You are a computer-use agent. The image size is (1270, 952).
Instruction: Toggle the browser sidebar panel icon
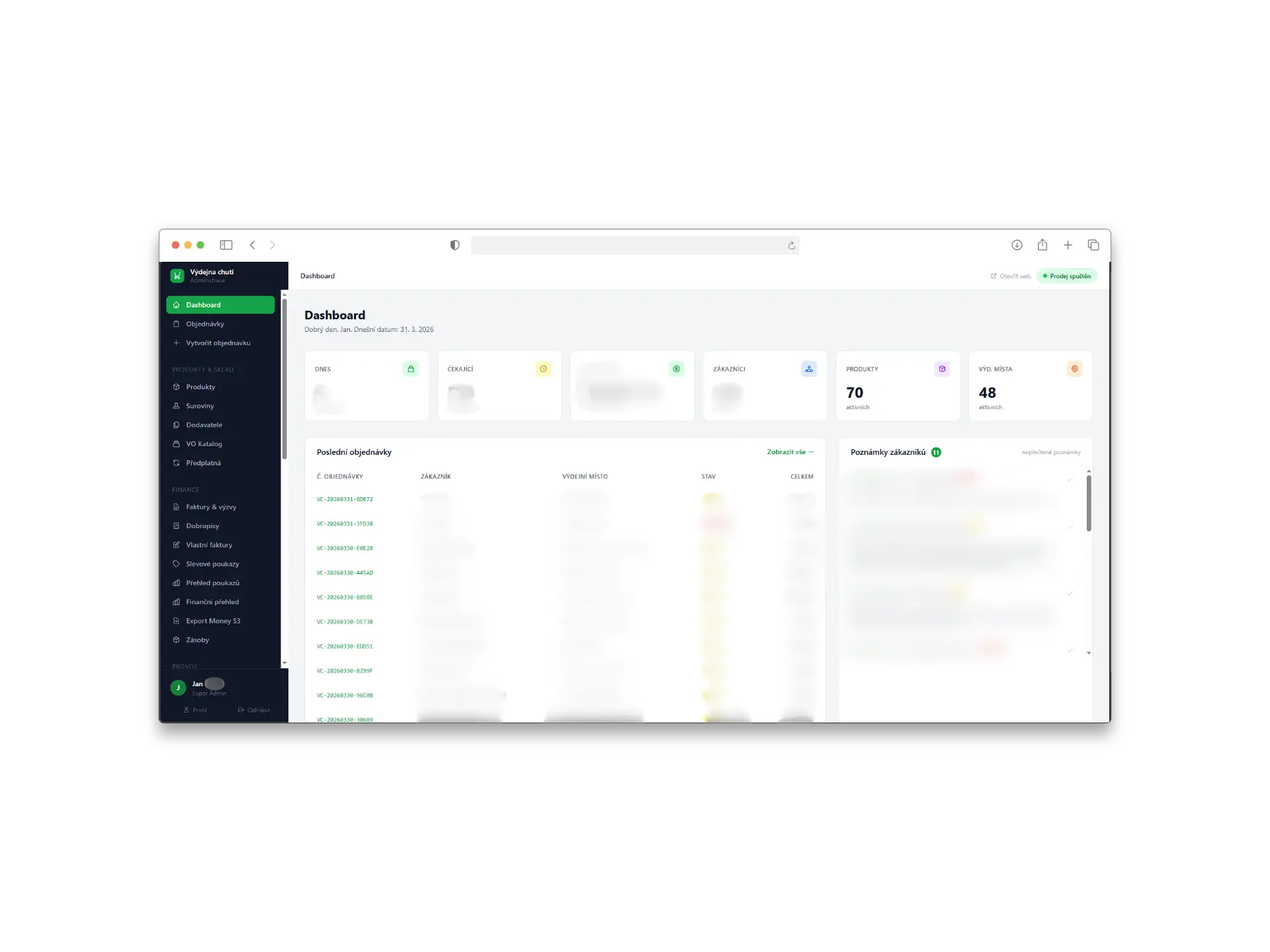tap(226, 245)
